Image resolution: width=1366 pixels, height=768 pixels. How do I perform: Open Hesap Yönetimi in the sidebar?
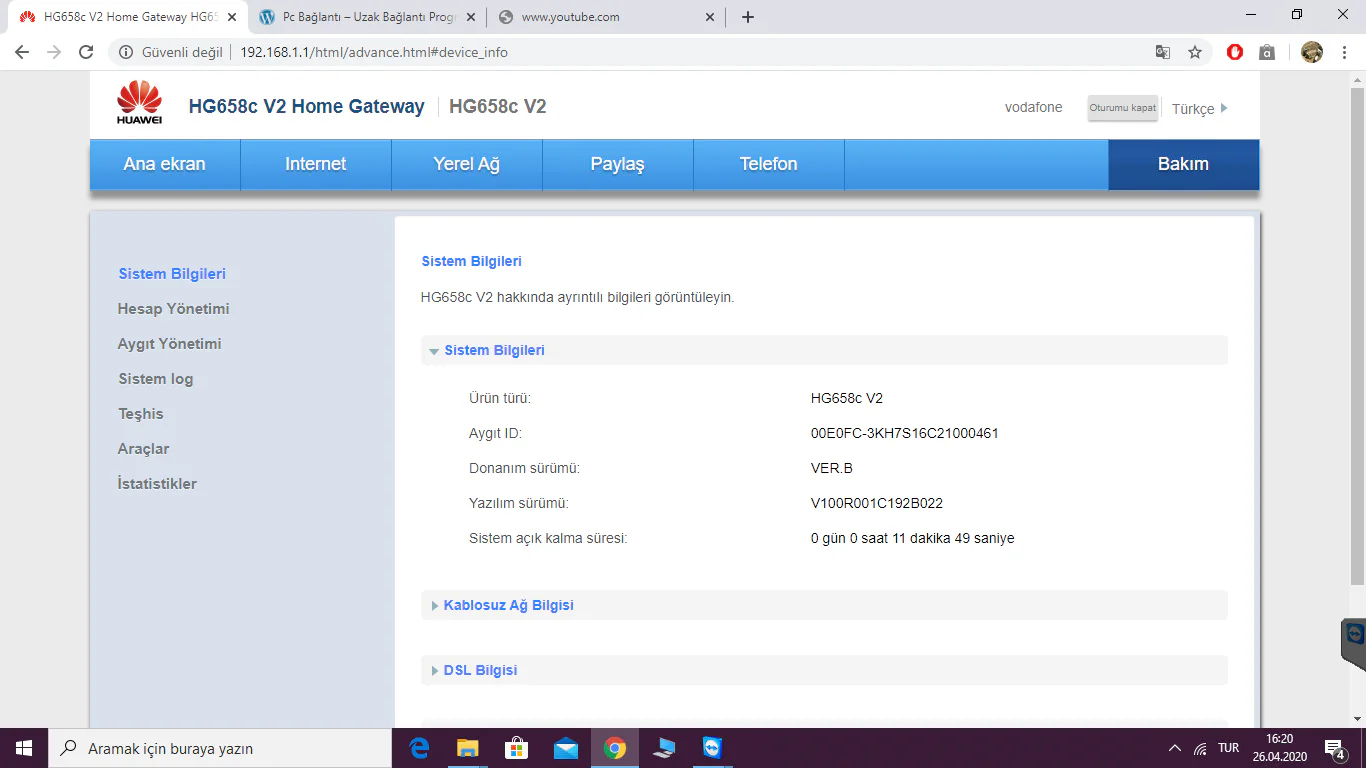pyautogui.click(x=173, y=309)
